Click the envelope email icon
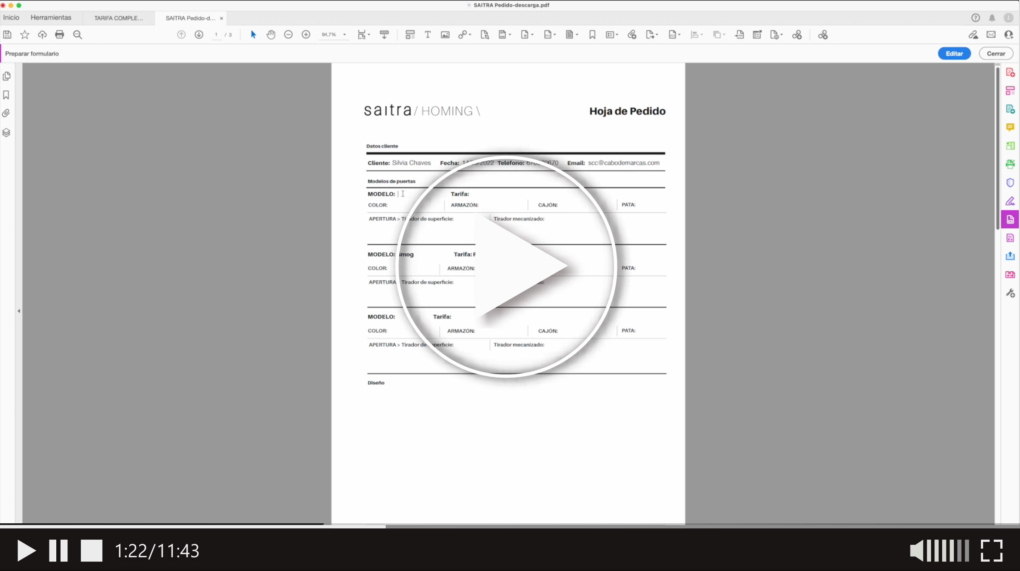The image size is (1020, 571). [x=991, y=34]
